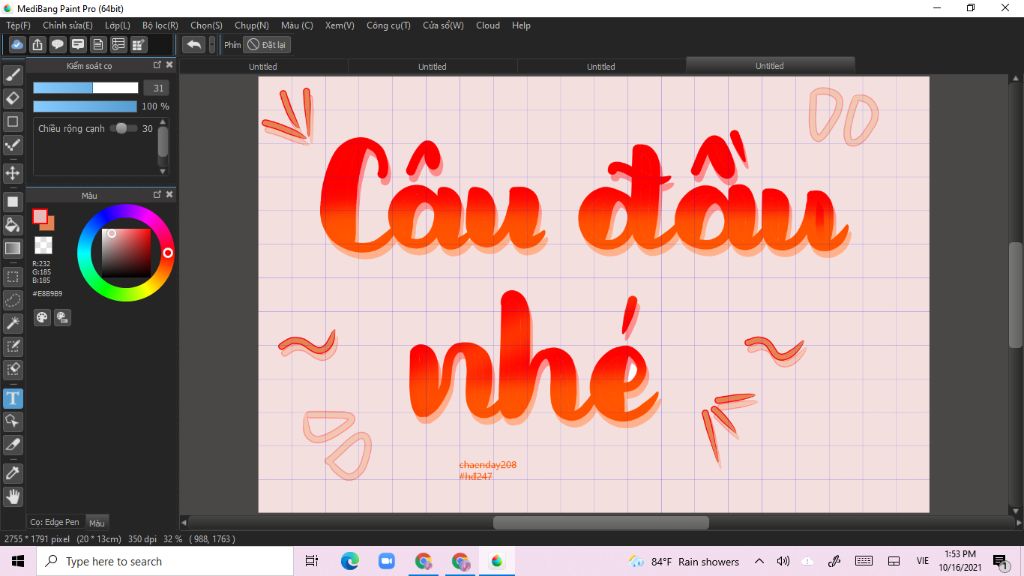Open the color palette icon
1024x576 pixels.
(x=42, y=317)
